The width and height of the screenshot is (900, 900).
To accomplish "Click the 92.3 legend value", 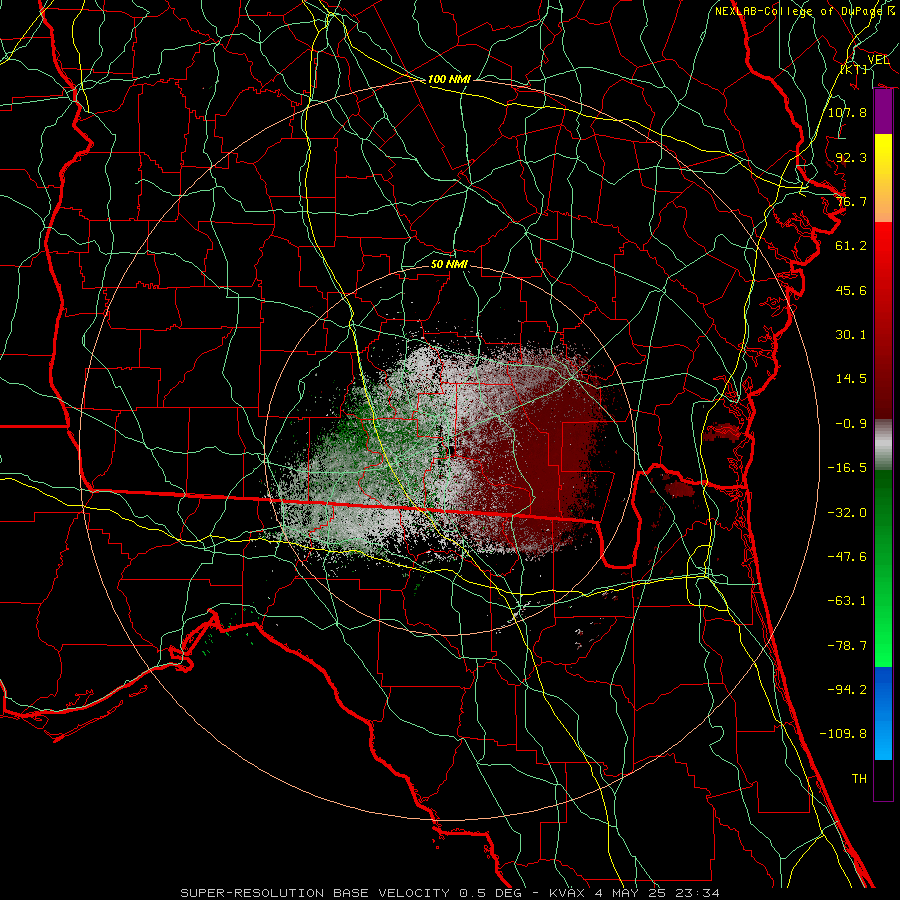I will coord(851,157).
